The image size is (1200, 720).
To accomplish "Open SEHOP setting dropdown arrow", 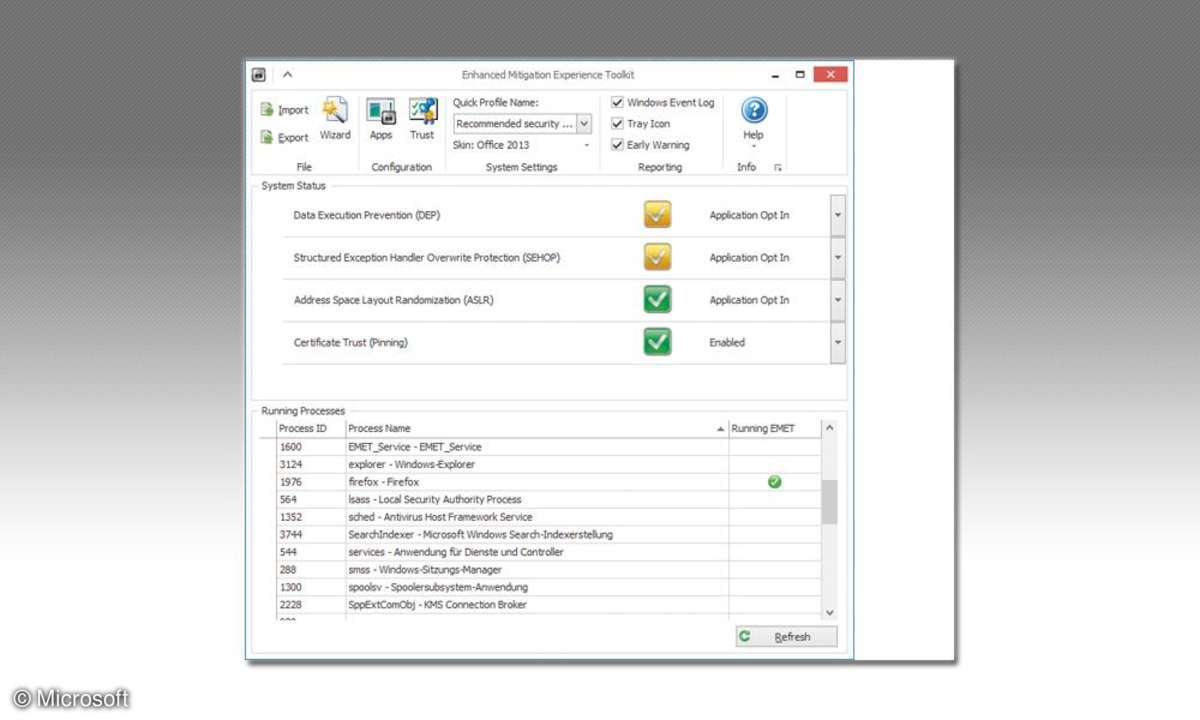I will pyautogui.click(x=838, y=258).
